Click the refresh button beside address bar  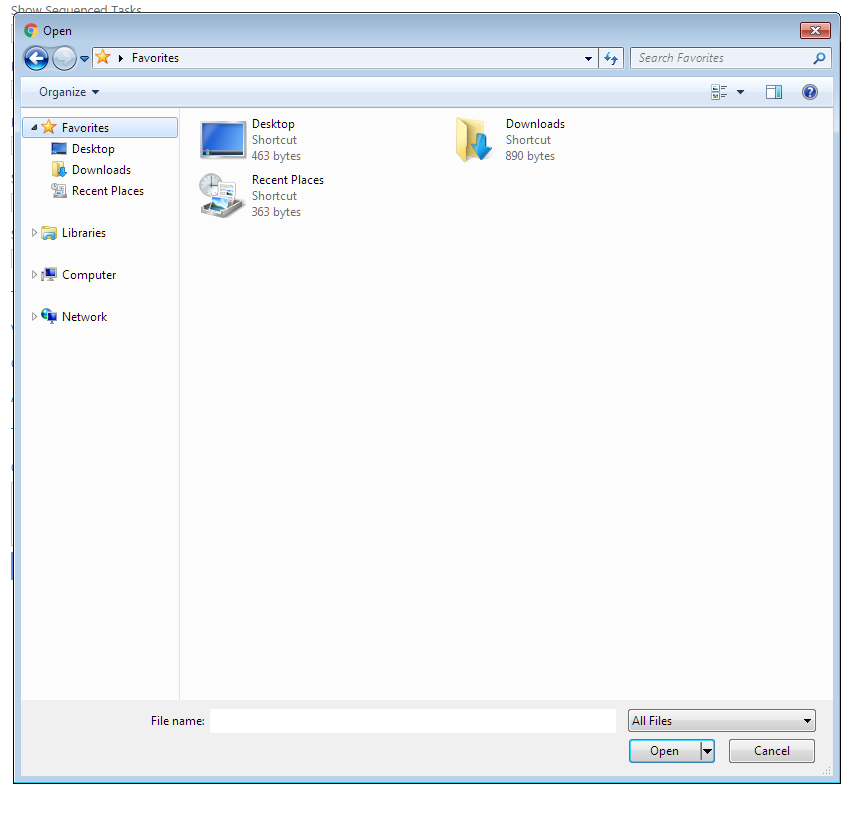pyautogui.click(x=612, y=58)
